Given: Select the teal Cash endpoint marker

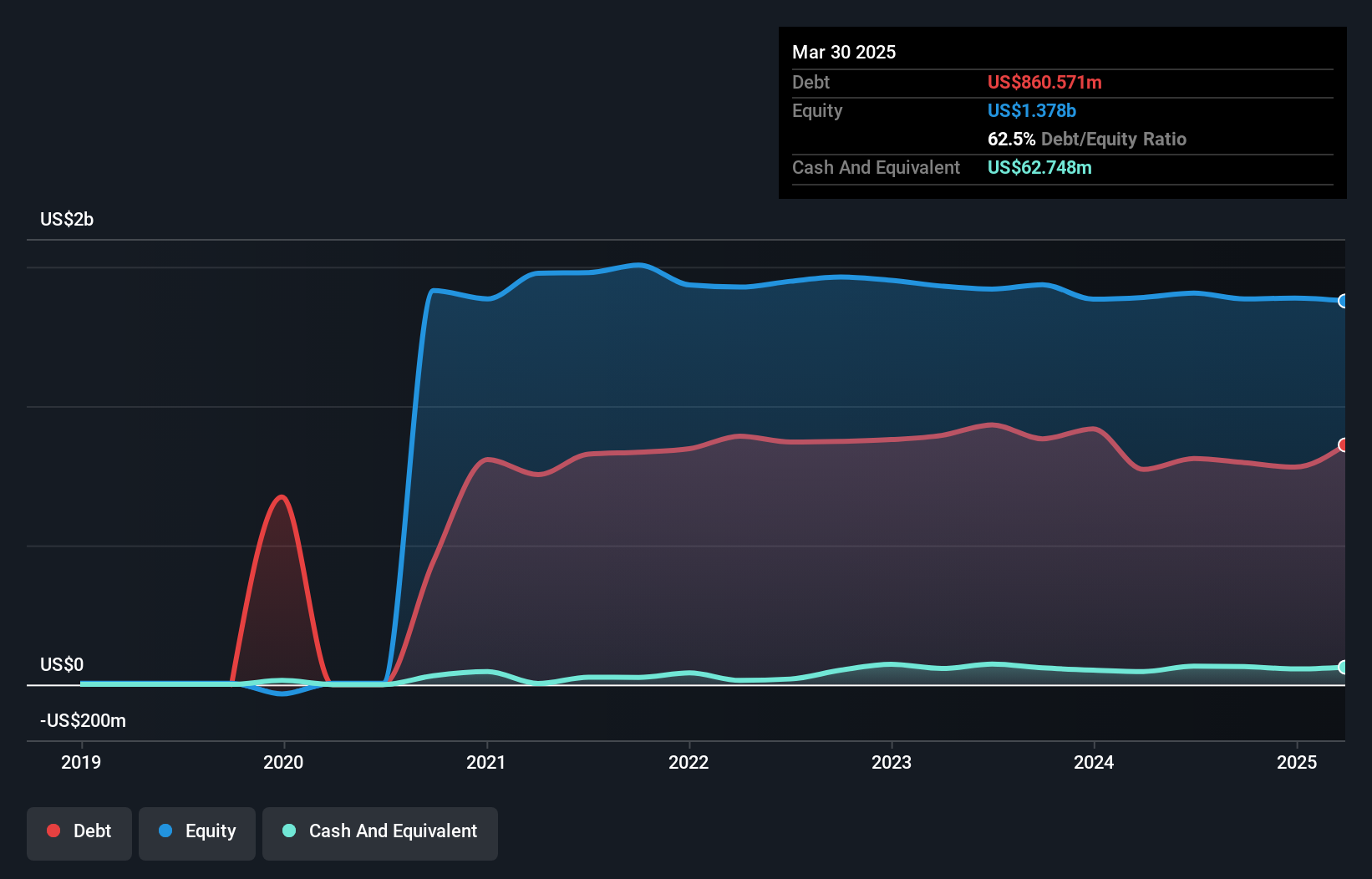Looking at the screenshot, I should click(1343, 667).
